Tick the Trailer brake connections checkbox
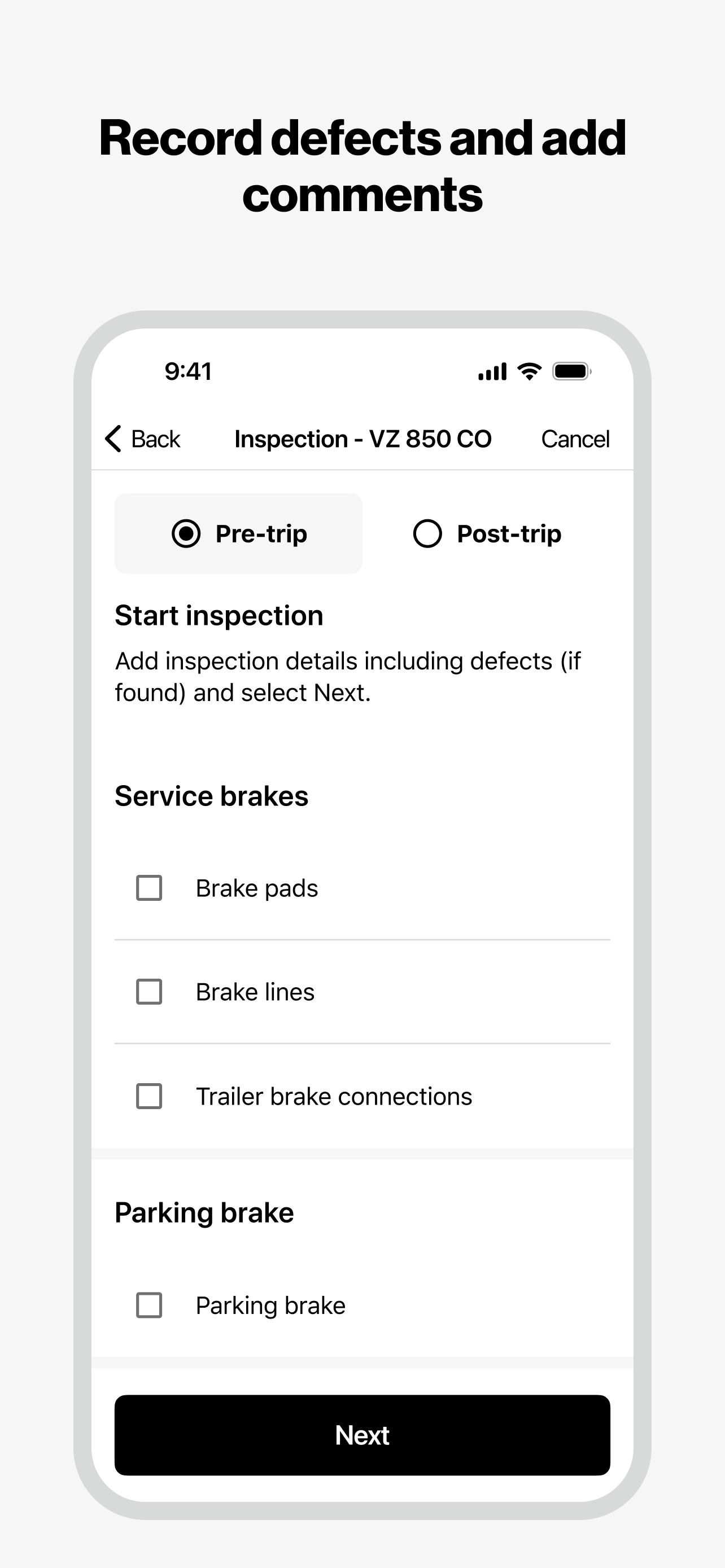This screenshot has height=1568, width=725. pos(149,1096)
